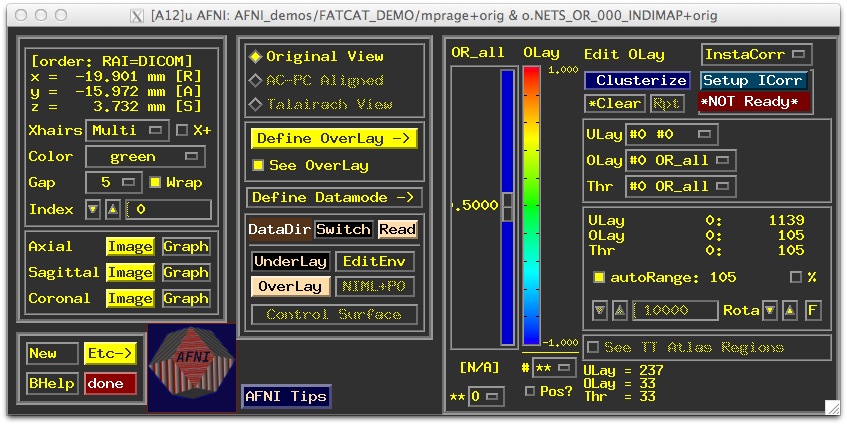
Task: Open the Coronal Graph viewer
Action: coord(186,299)
